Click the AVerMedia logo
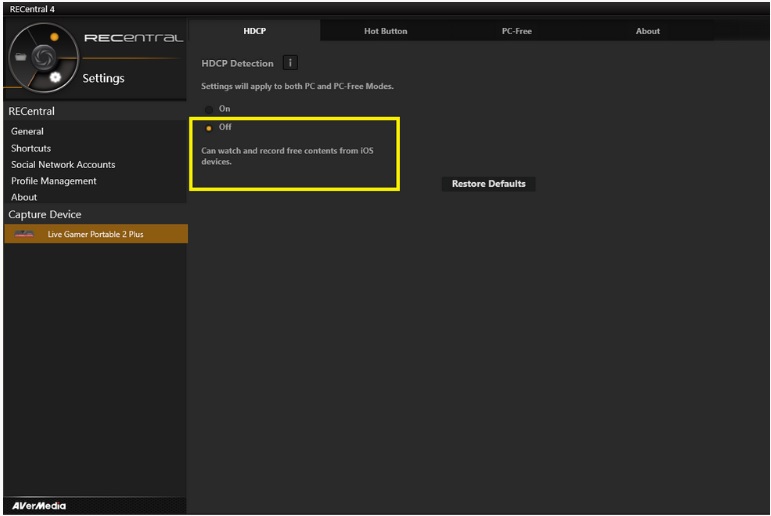The image size is (771, 516). (39, 506)
